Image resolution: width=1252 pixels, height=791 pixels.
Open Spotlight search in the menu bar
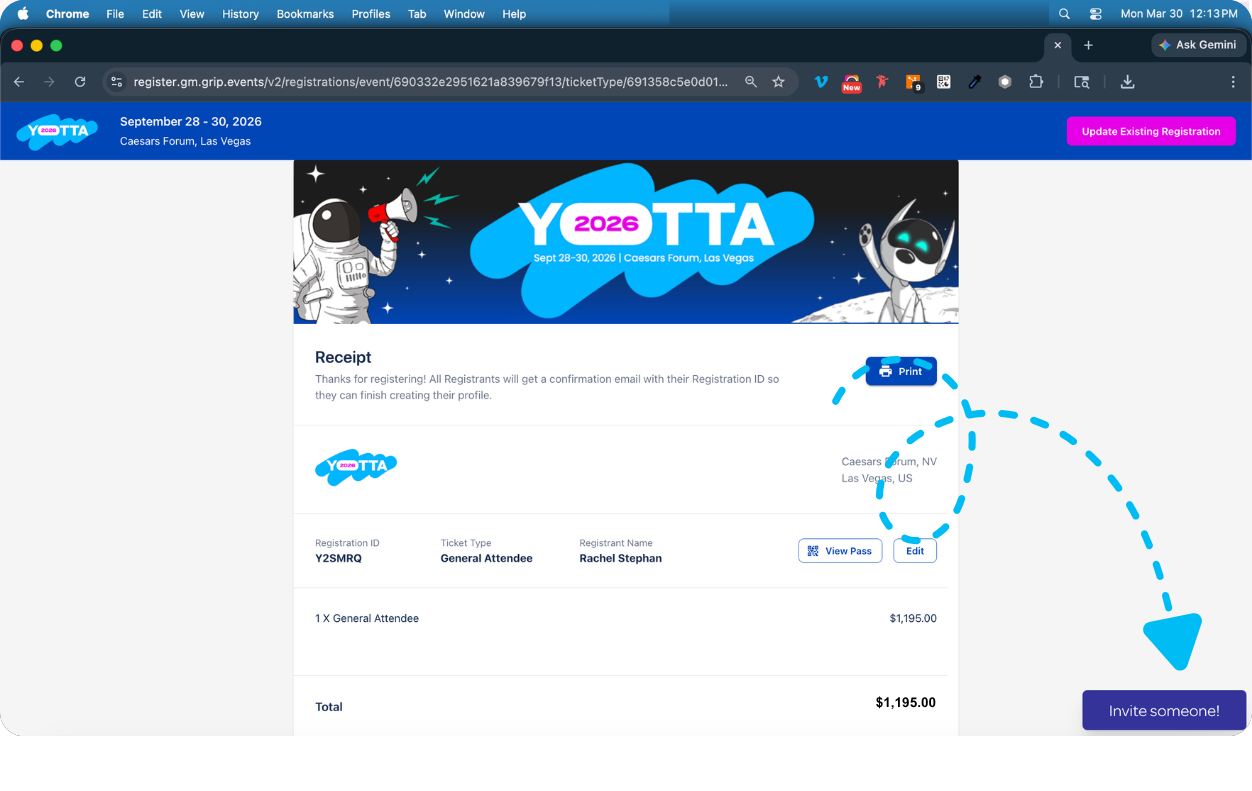coord(1064,14)
